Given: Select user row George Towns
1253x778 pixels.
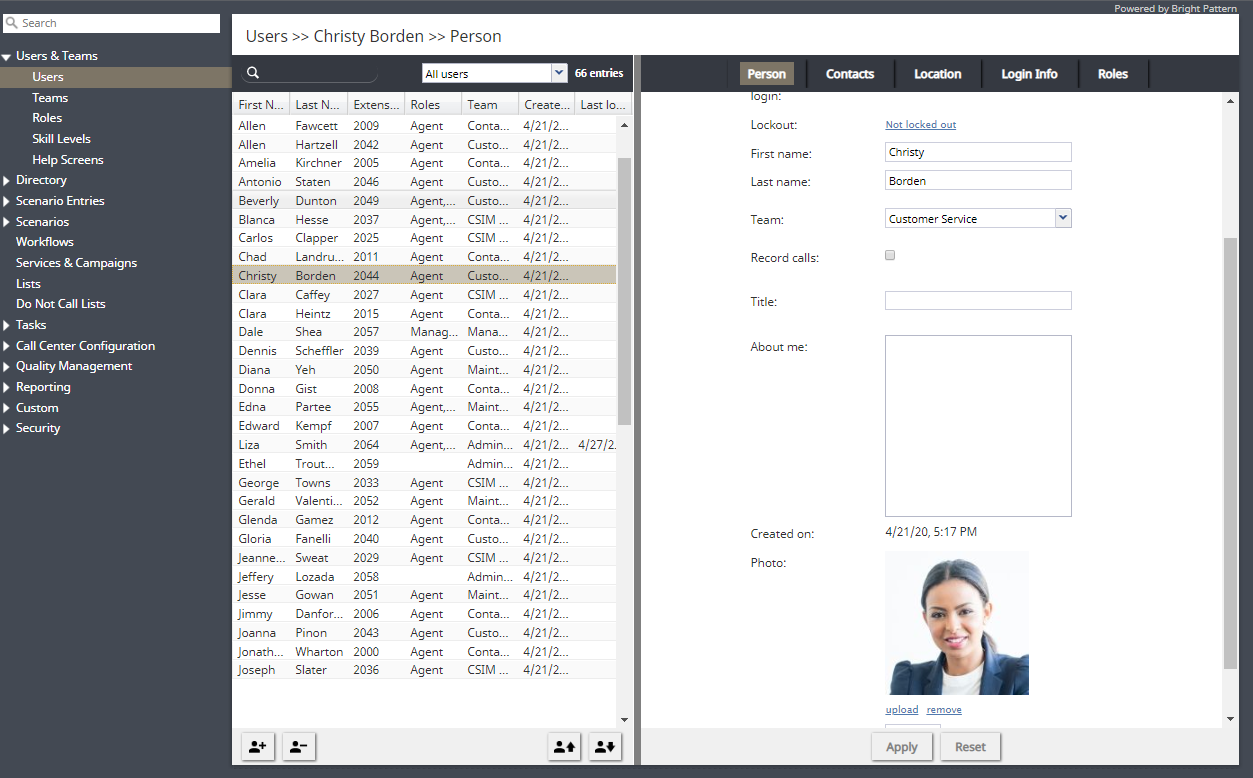Looking at the screenshot, I should 425,483.
